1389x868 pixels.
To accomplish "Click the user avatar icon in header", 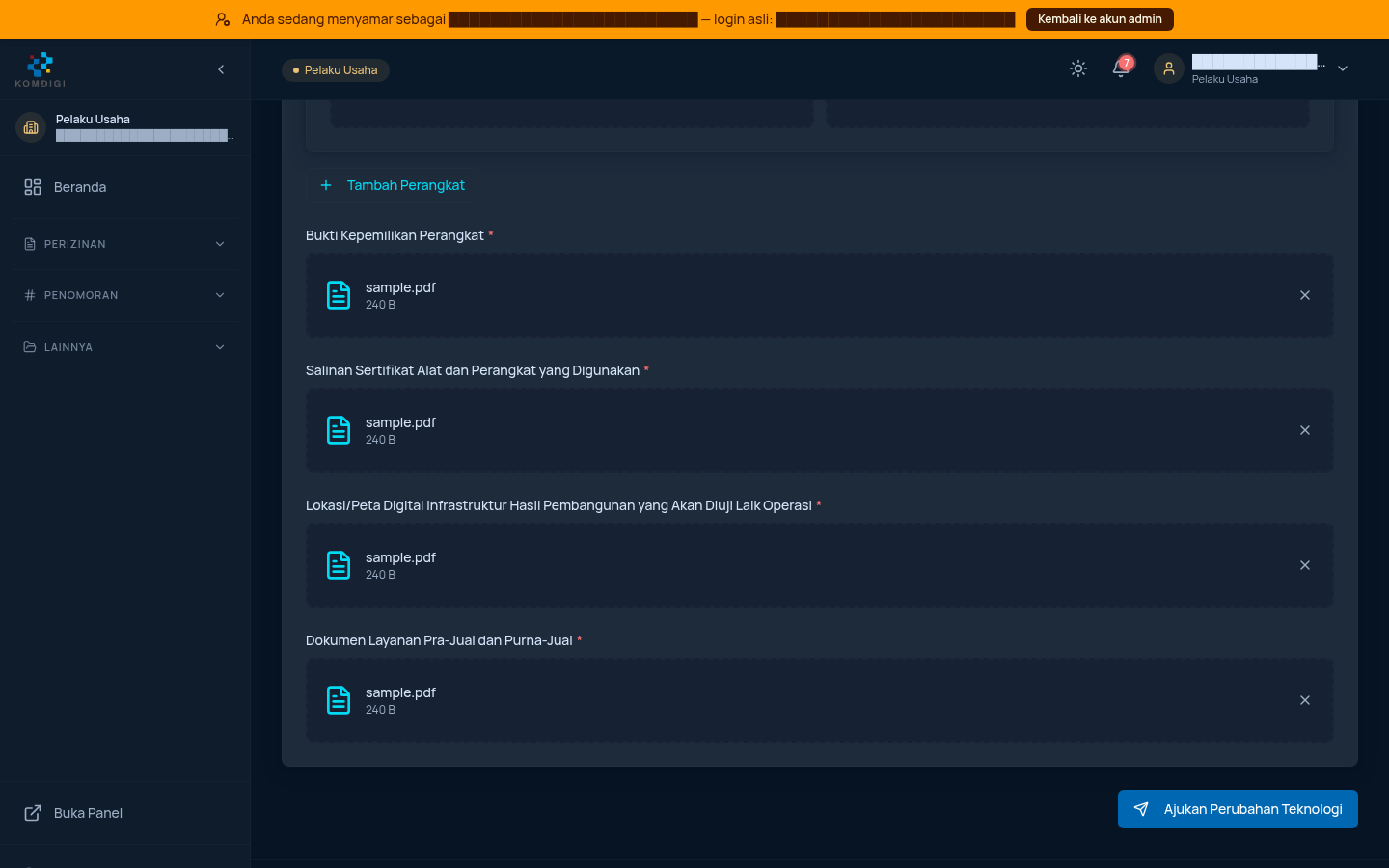I will (x=1169, y=68).
